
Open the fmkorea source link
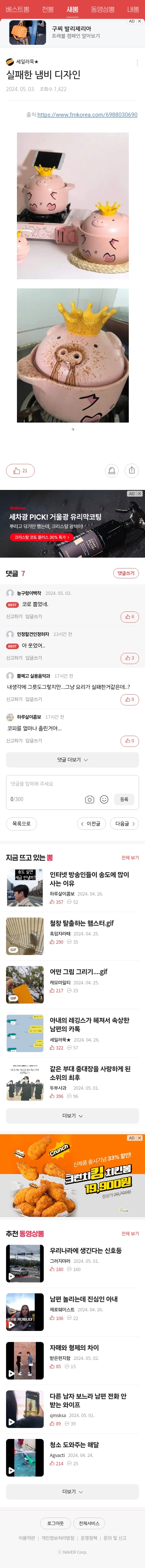point(87,114)
